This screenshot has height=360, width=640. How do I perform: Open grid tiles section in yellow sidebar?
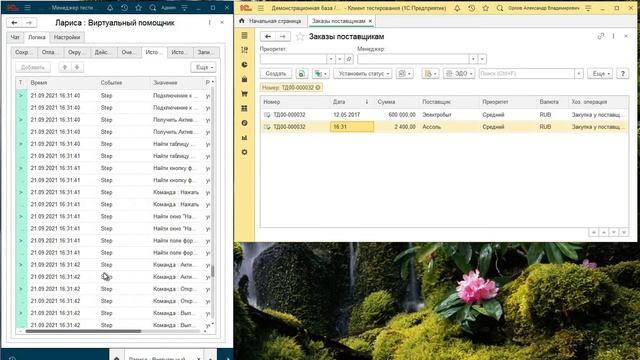[x=244, y=108]
